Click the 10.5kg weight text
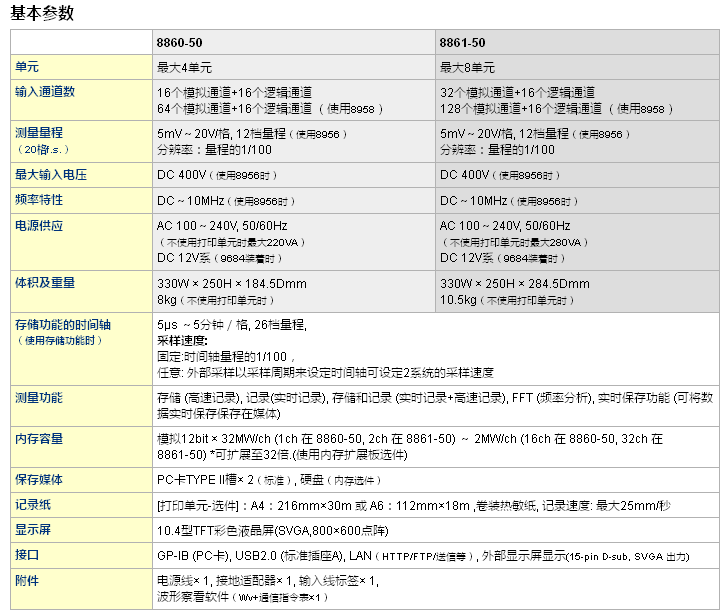This screenshot has width=726, height=616. click(x=458, y=300)
